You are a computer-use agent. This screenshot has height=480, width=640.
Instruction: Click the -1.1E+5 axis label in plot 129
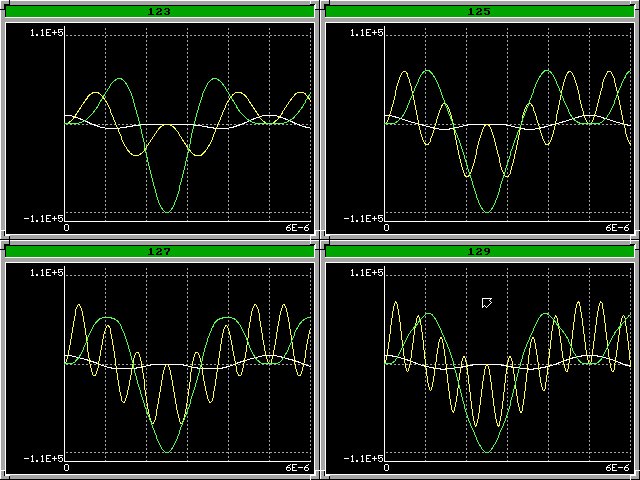[363, 459]
